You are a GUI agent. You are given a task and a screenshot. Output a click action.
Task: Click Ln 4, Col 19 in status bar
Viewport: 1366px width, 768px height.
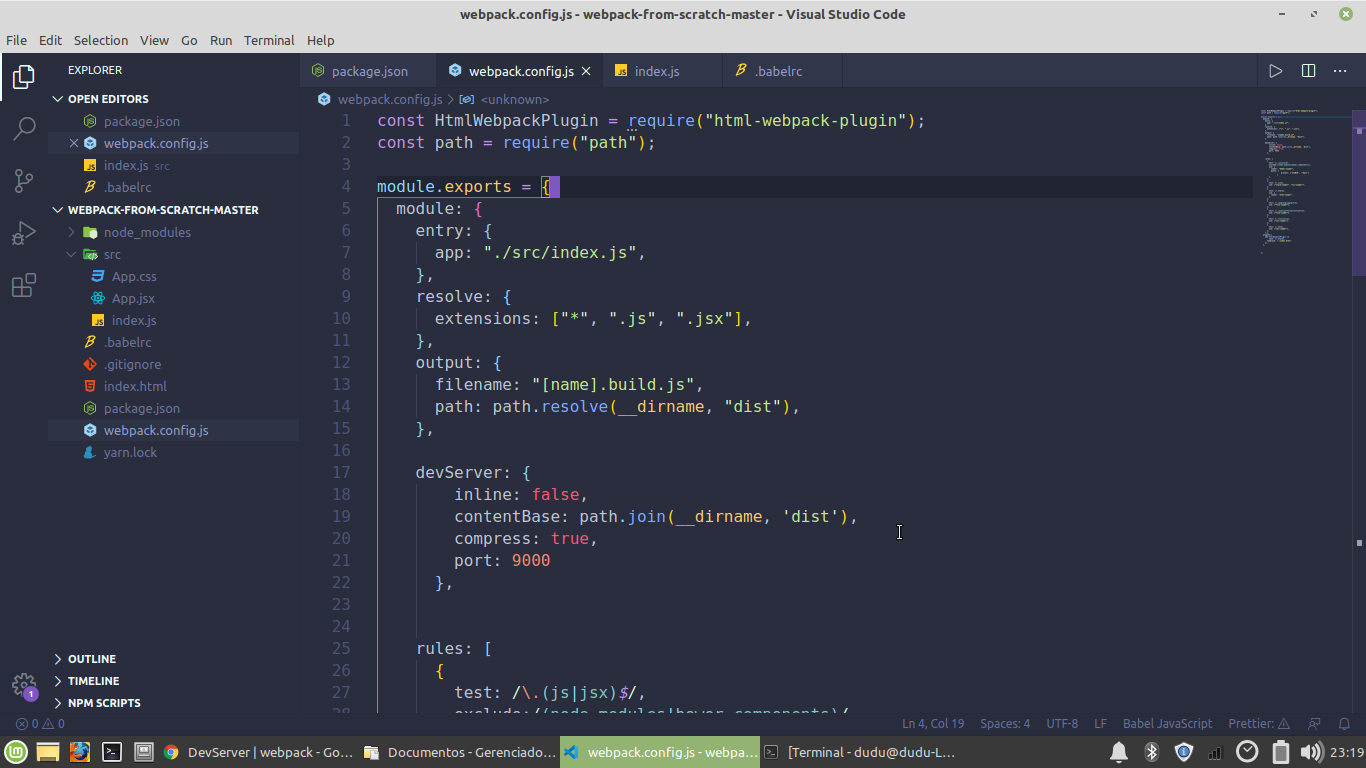[x=933, y=724]
